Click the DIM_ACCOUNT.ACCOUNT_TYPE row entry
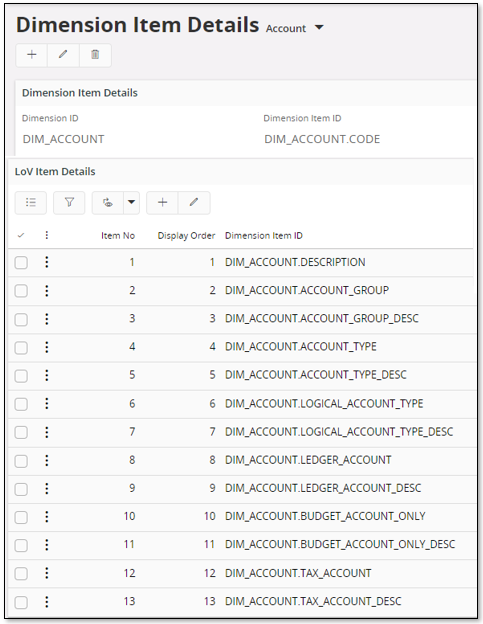 [300, 347]
